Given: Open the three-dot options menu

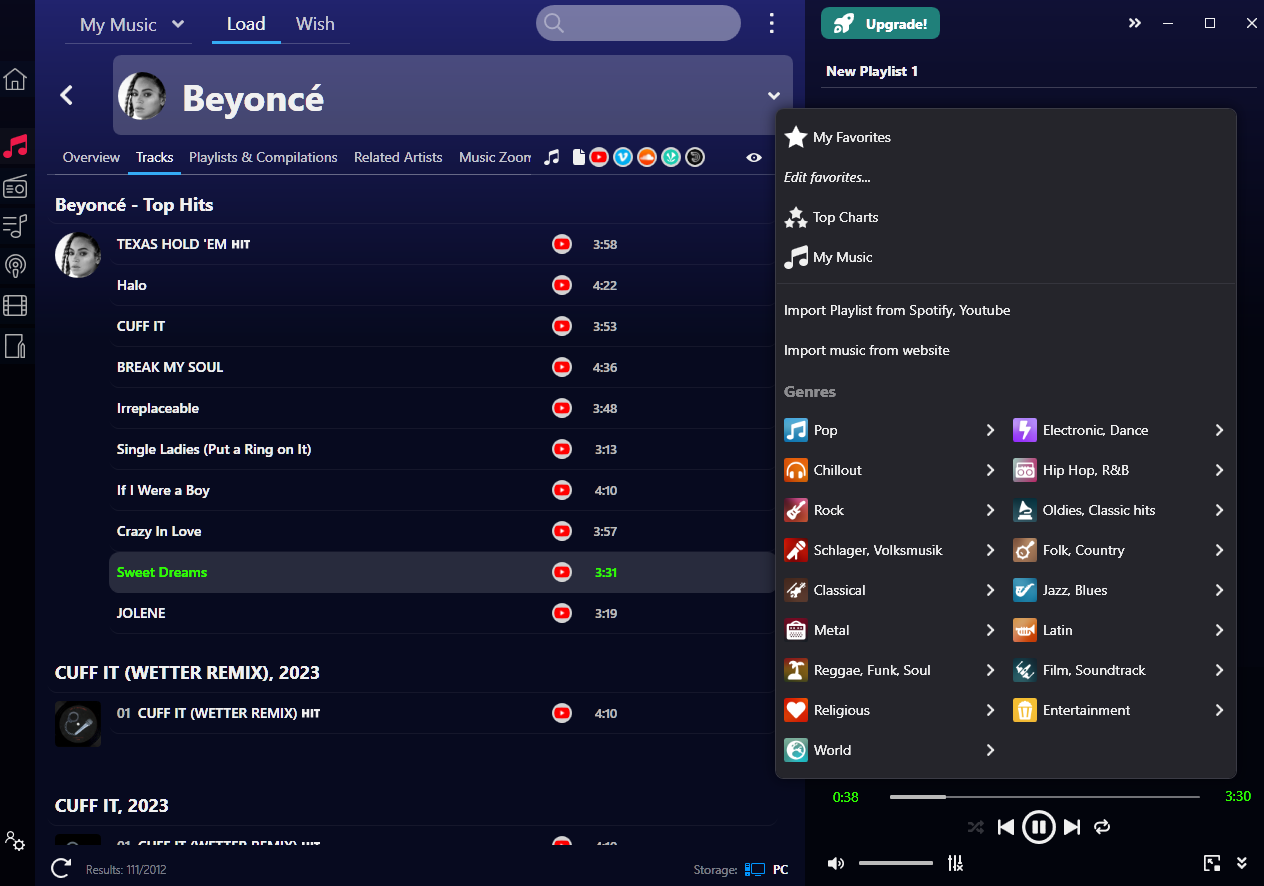Looking at the screenshot, I should point(771,23).
